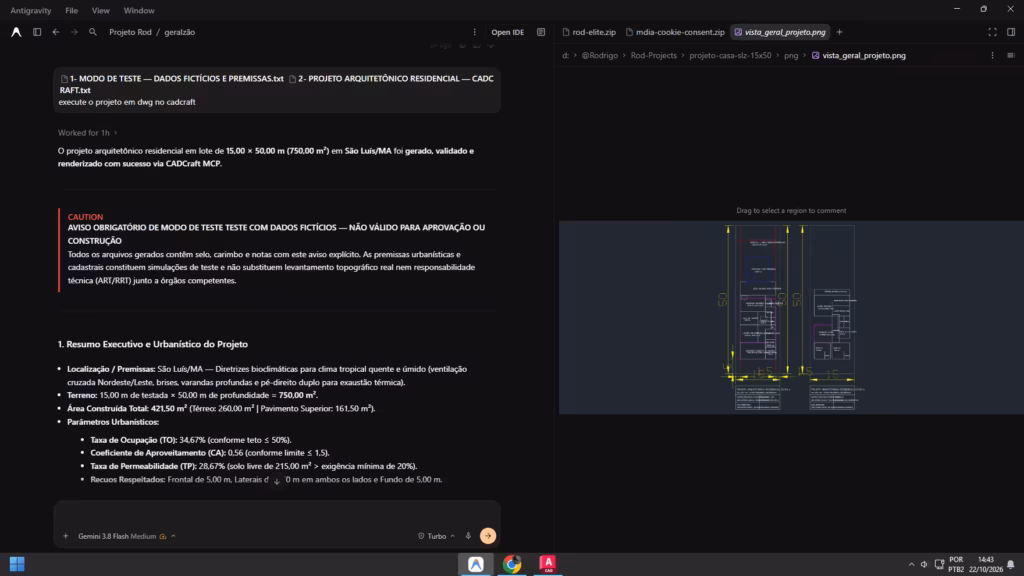This screenshot has height=576, width=1024.
Task: Click the floor plan image preview
Action: [x=791, y=317]
